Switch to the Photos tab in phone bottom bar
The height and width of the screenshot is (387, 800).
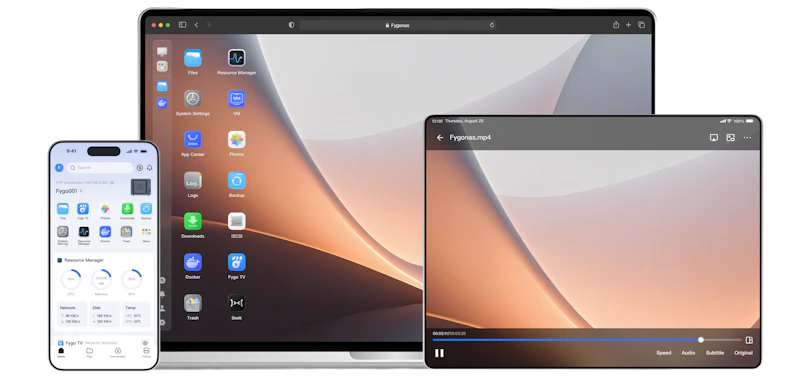click(x=146, y=352)
